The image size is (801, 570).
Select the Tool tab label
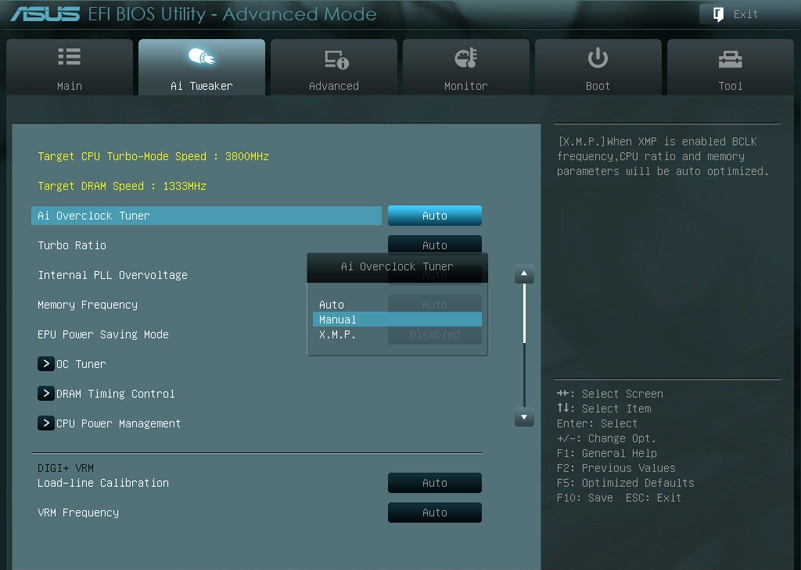[730, 86]
